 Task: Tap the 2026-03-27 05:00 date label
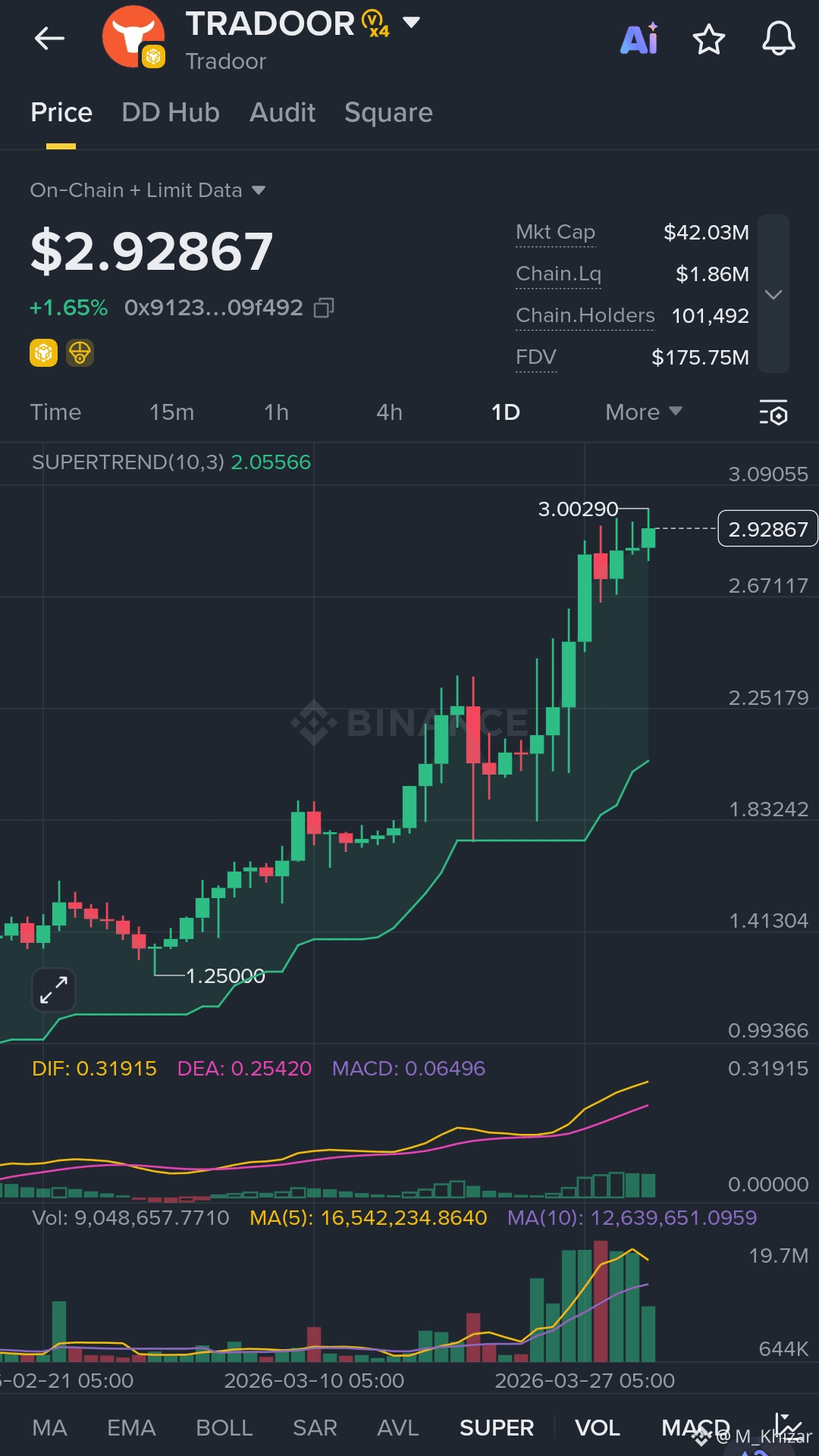tap(585, 1380)
